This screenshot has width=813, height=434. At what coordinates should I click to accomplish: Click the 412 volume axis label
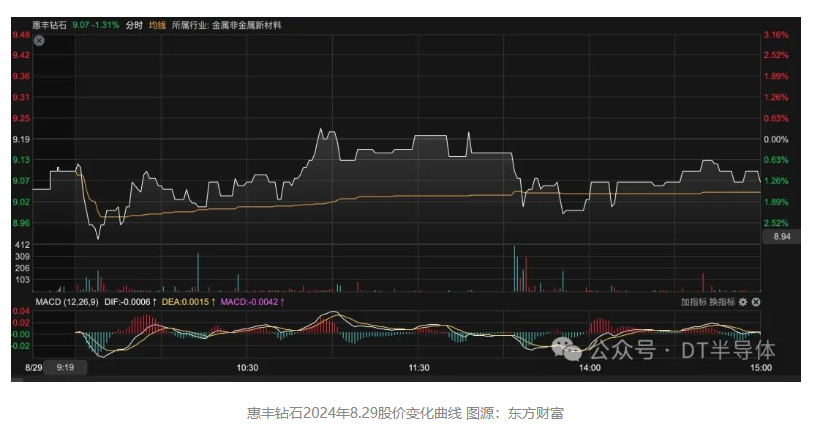23,245
